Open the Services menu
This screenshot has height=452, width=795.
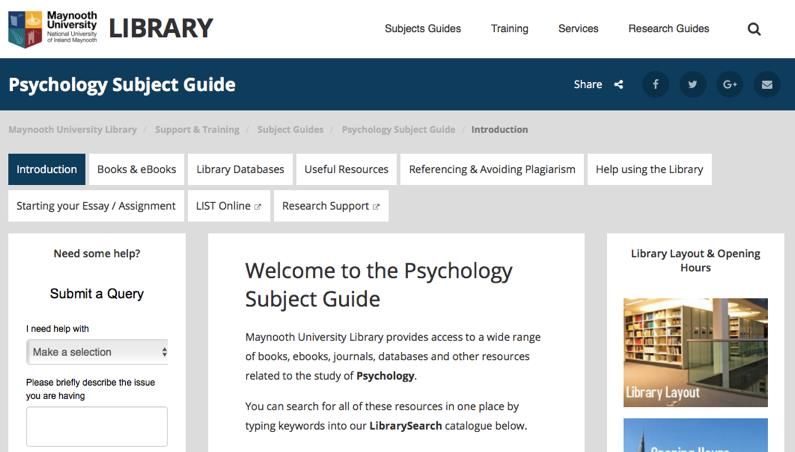pos(578,28)
